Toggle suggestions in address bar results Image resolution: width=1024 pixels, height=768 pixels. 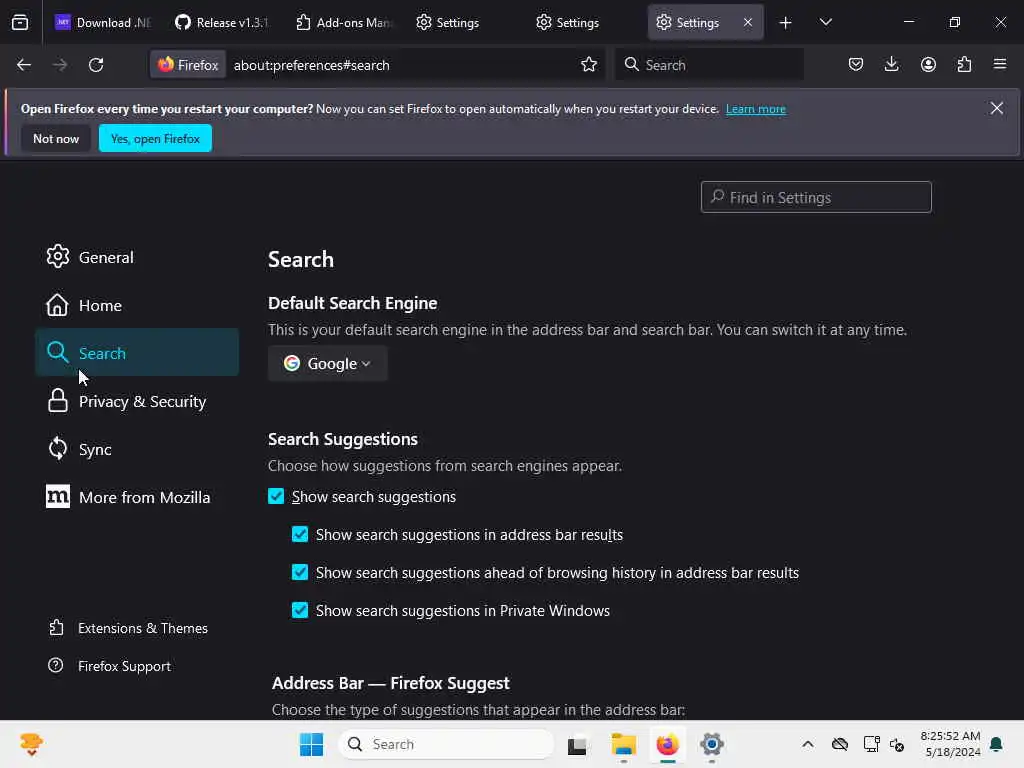[x=300, y=534]
